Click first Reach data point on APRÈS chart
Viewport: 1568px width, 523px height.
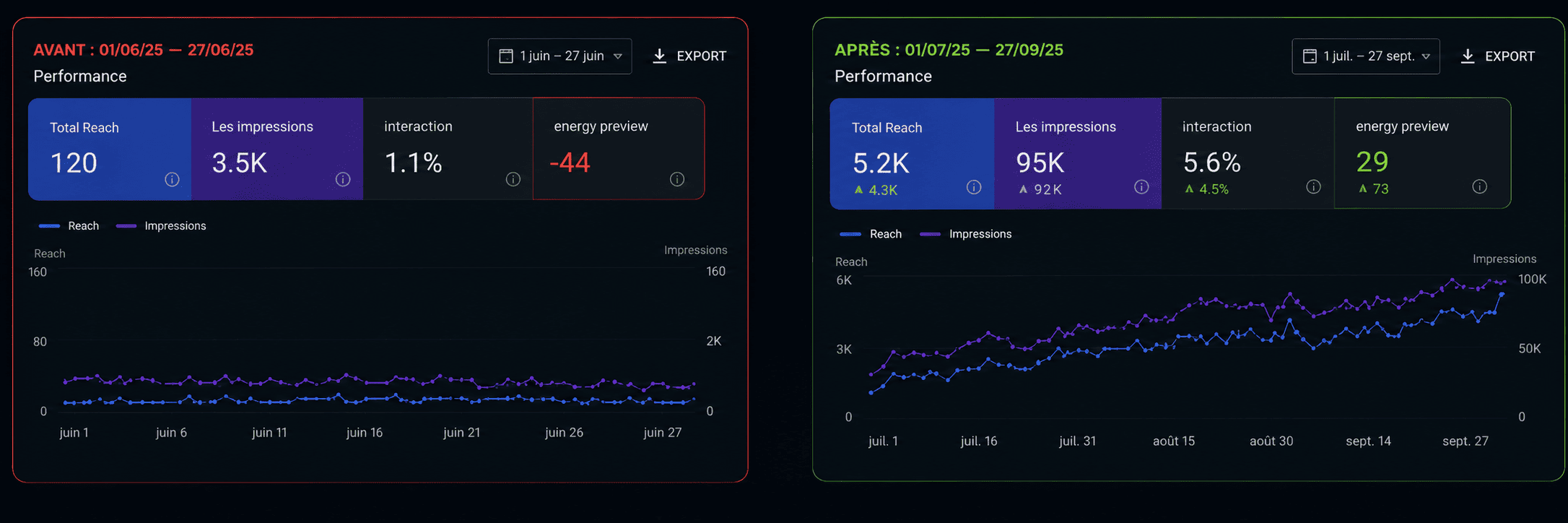point(871,393)
